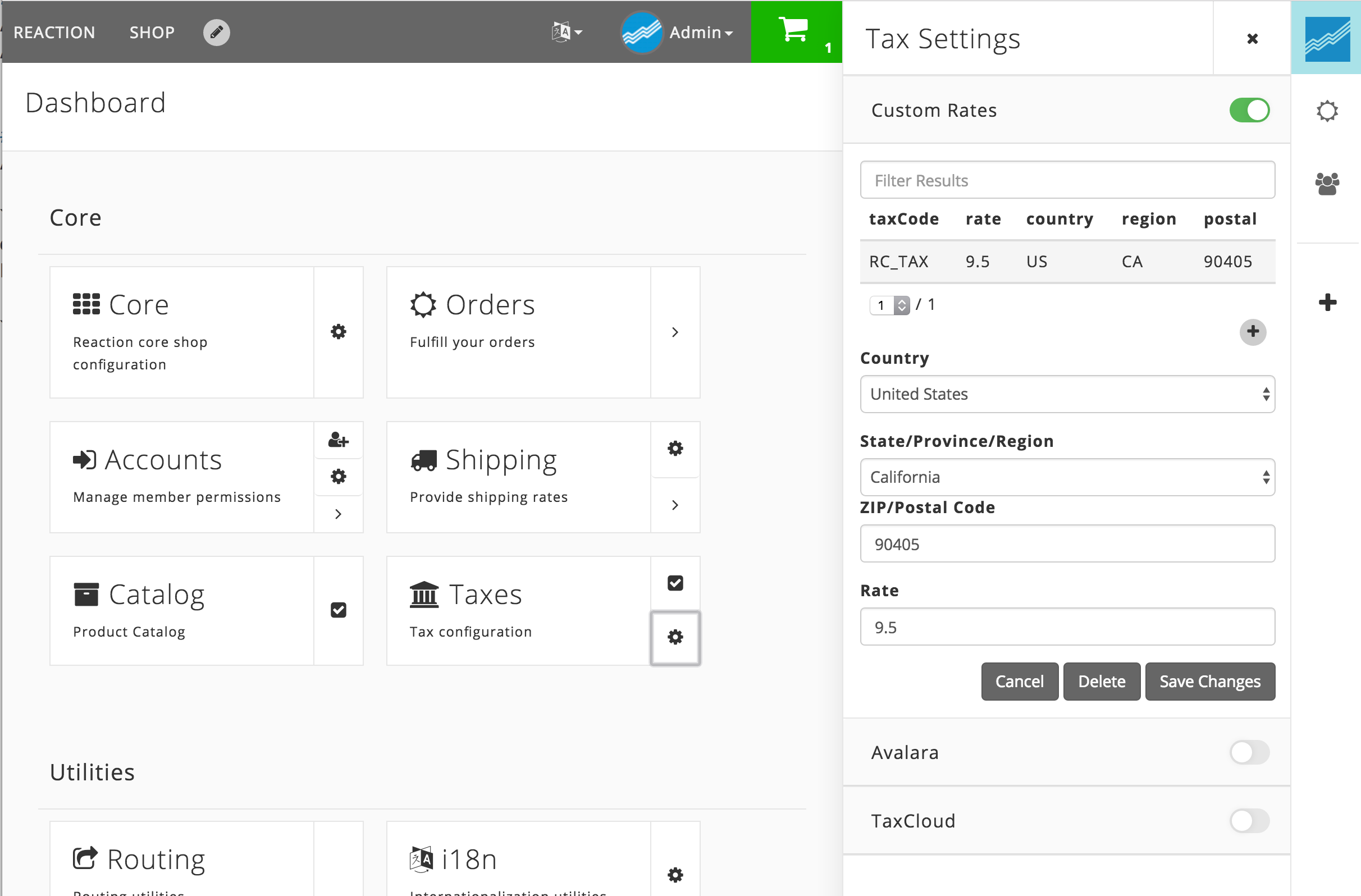Open orders icon in right sidebar
This screenshot has height=896, width=1361.
1327,111
